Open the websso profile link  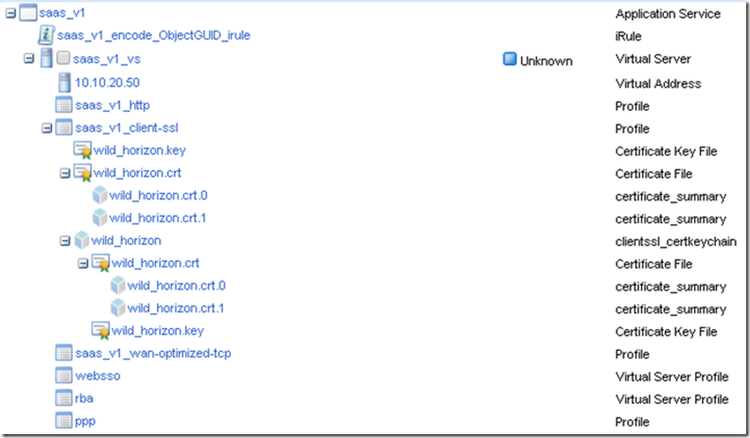pos(98,376)
